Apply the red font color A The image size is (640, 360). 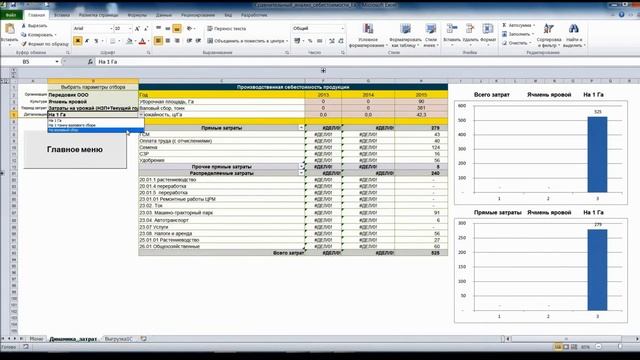tap(142, 41)
